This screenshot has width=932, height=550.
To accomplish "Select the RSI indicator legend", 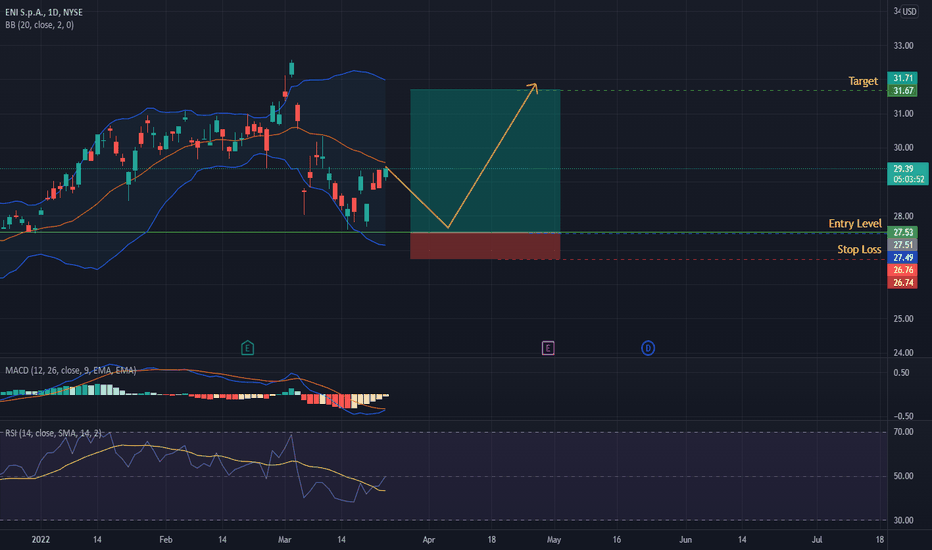I will click(53, 433).
